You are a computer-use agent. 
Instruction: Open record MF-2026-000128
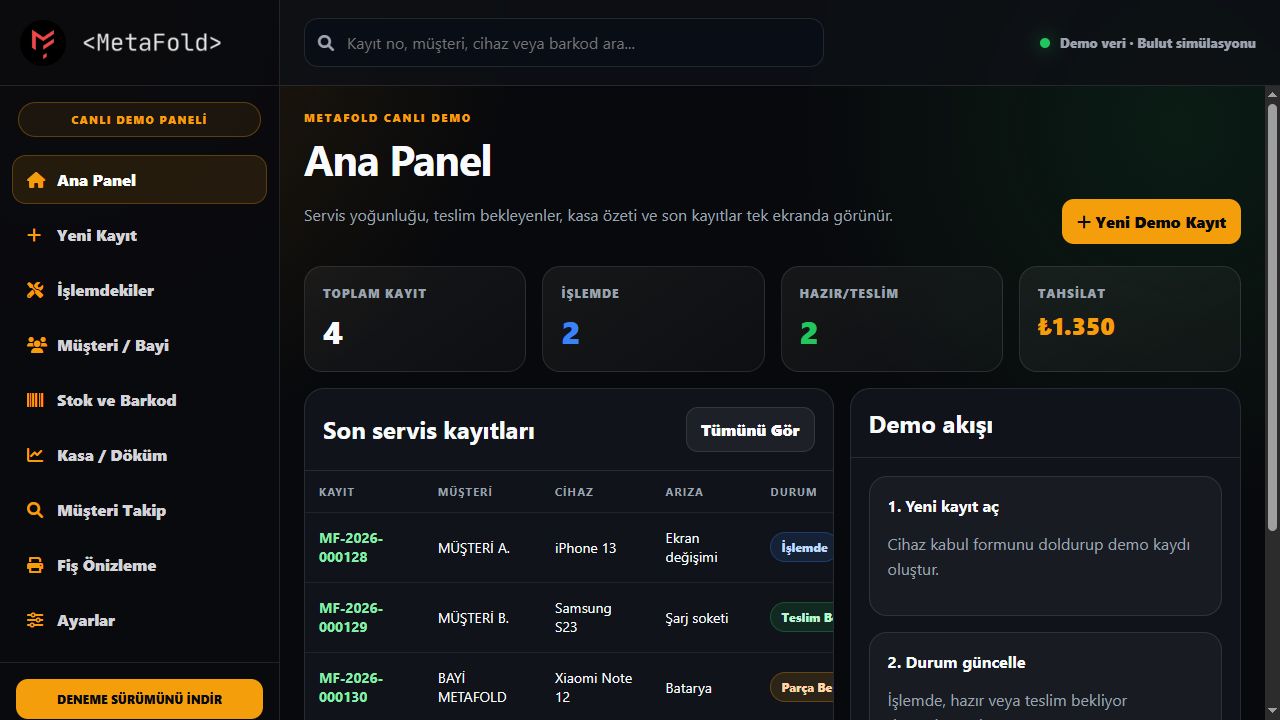pos(351,547)
